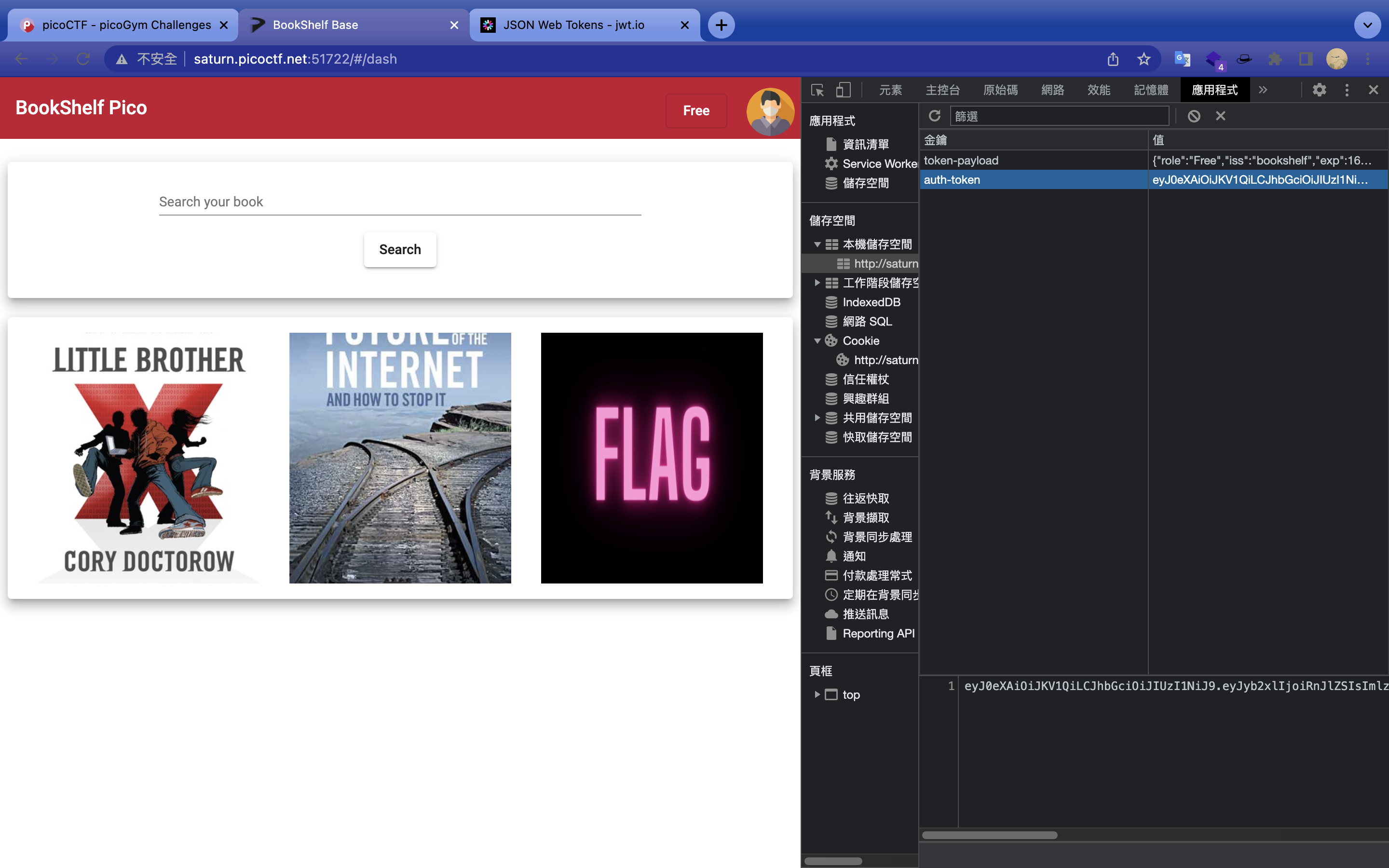Switch to the JSON Web Tokens browser tab
The height and width of the screenshot is (868, 1389).
(x=574, y=25)
